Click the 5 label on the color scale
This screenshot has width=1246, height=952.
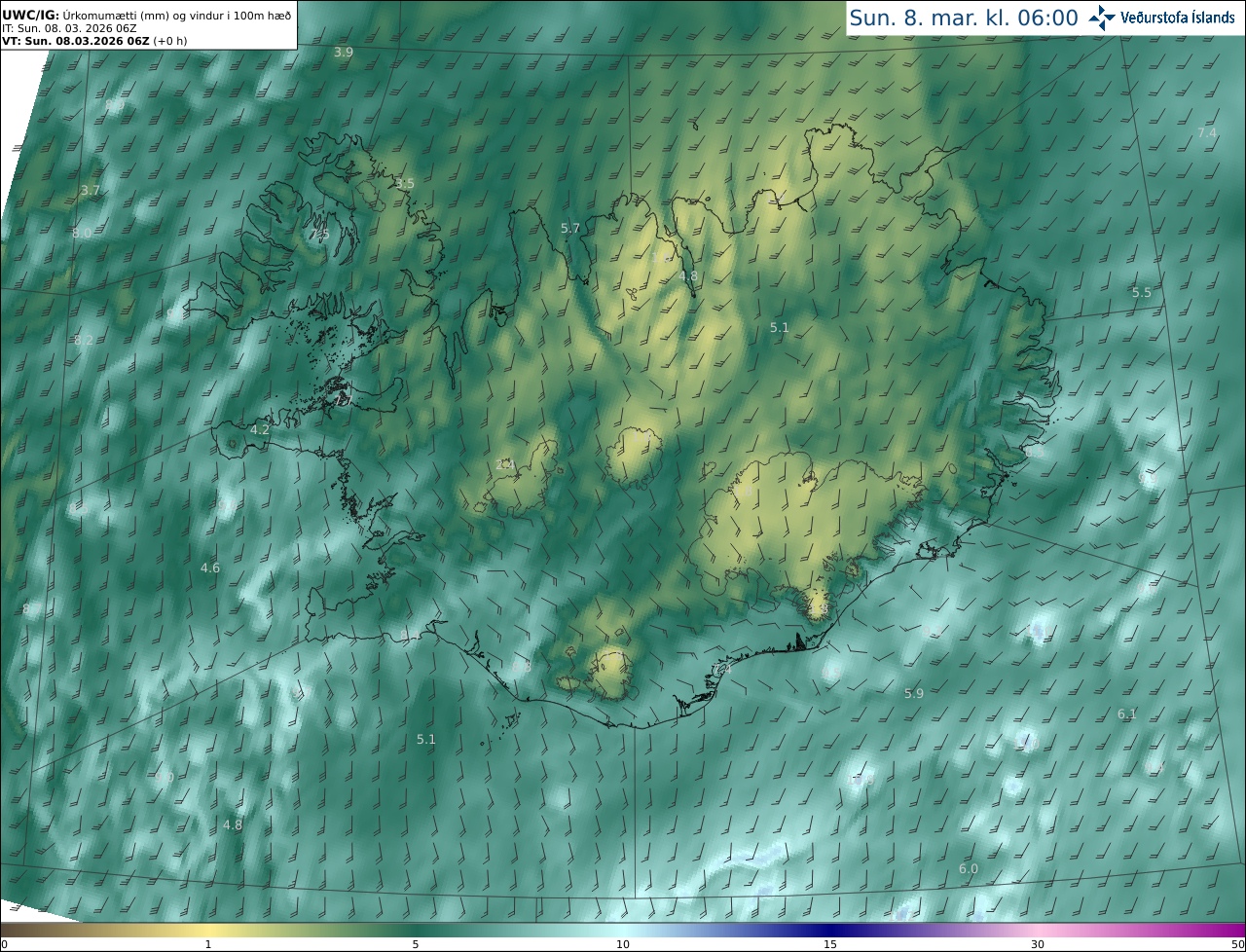click(x=416, y=944)
